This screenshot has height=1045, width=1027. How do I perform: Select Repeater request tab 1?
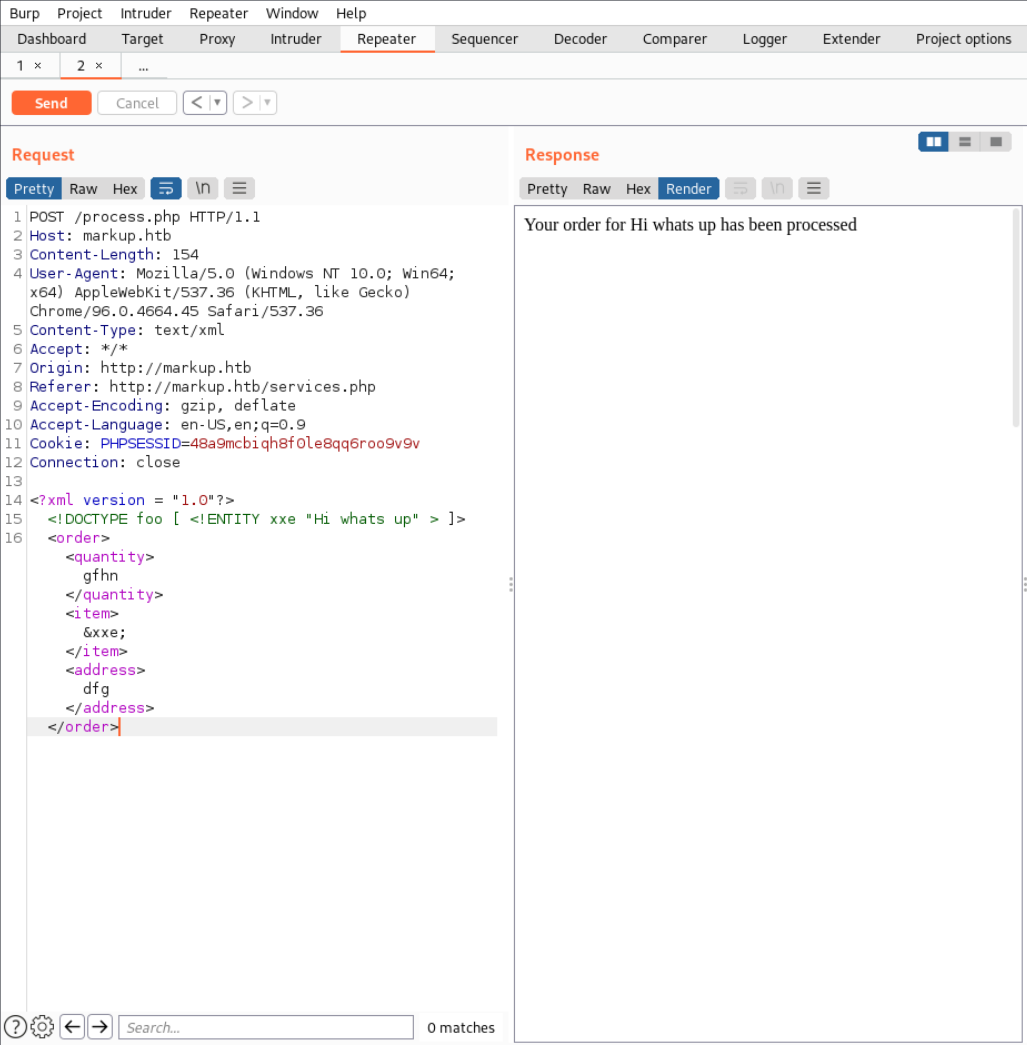click(20, 65)
